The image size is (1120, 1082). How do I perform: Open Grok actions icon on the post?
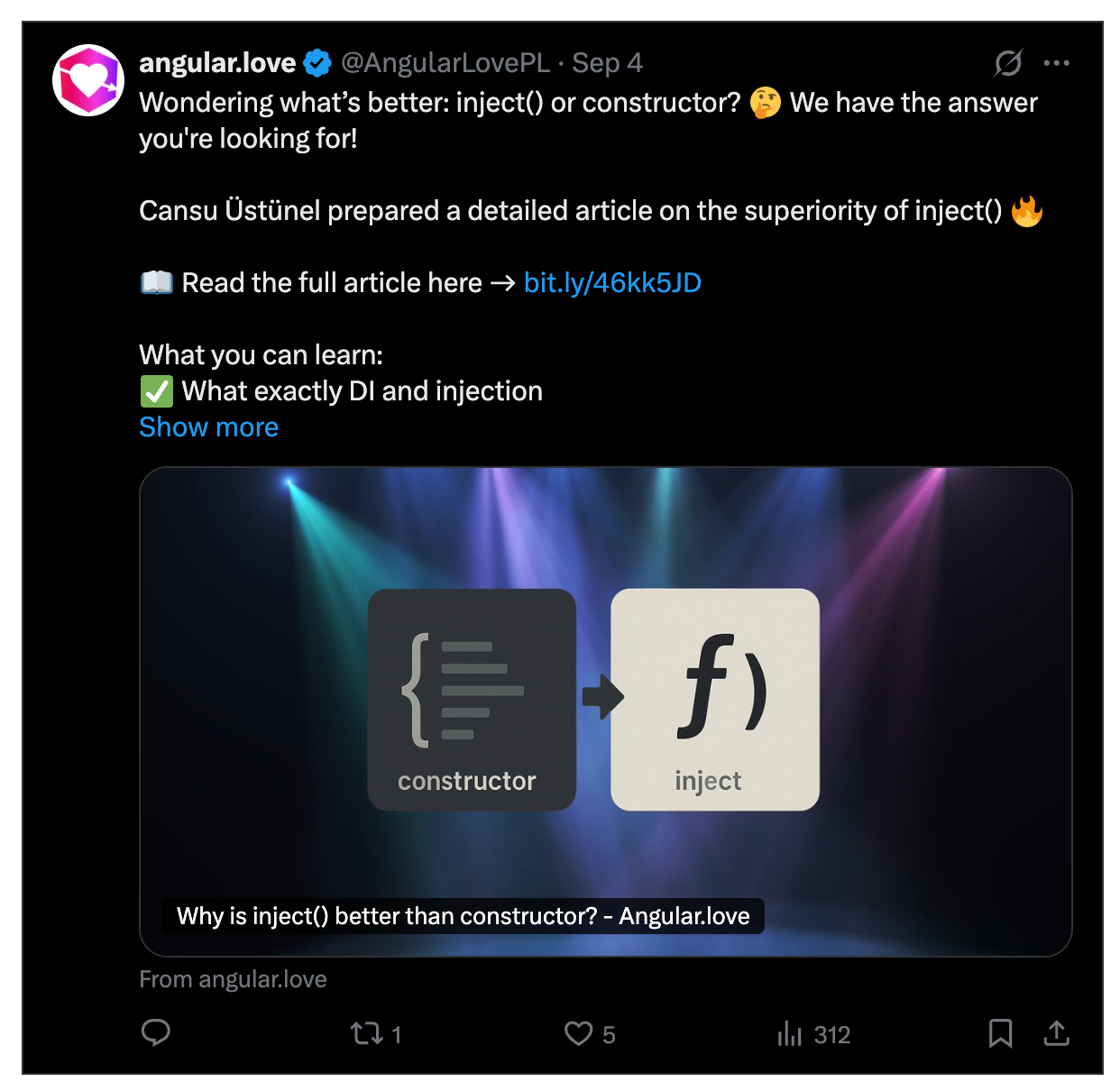1008,63
